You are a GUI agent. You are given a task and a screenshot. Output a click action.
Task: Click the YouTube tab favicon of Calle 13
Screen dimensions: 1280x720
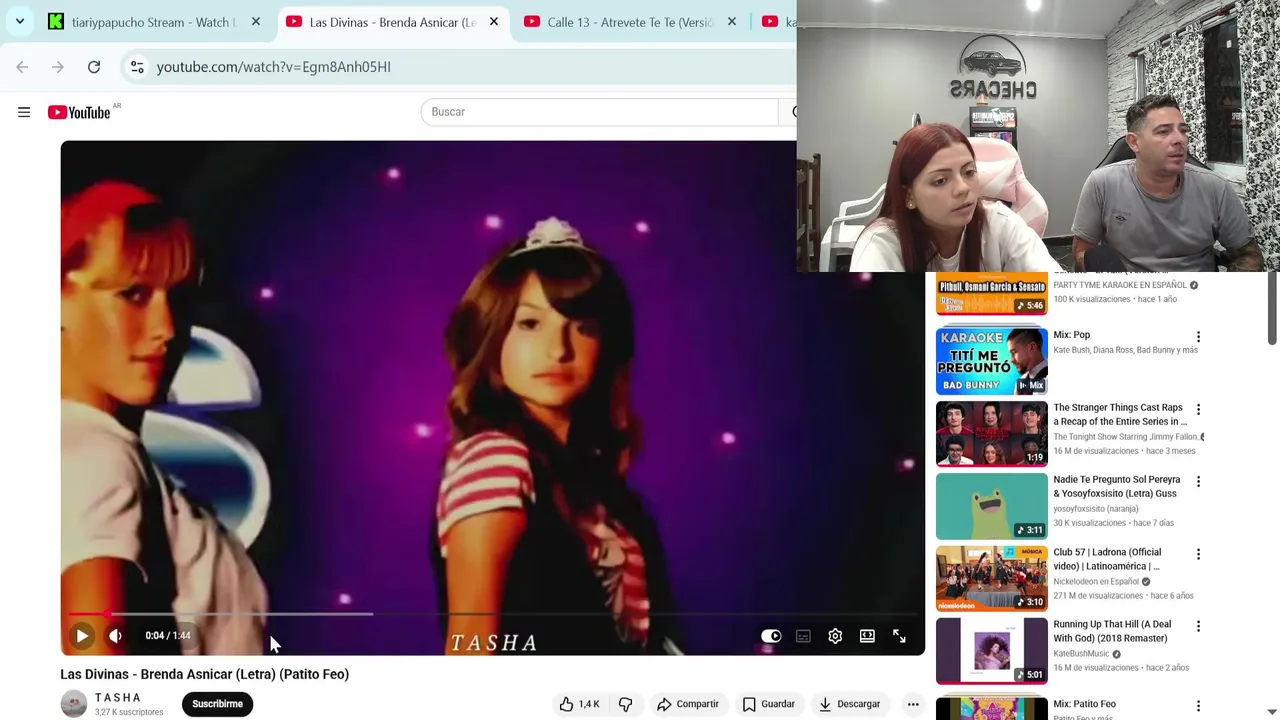532,22
